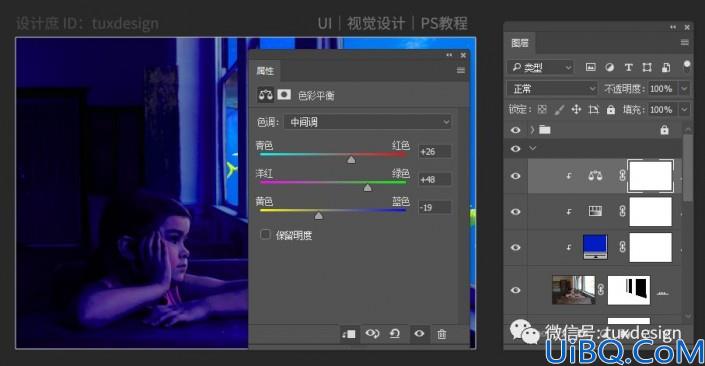This screenshot has height=366, width=705.
Task: Open the Layers panel flyout menu
Action: [684, 43]
